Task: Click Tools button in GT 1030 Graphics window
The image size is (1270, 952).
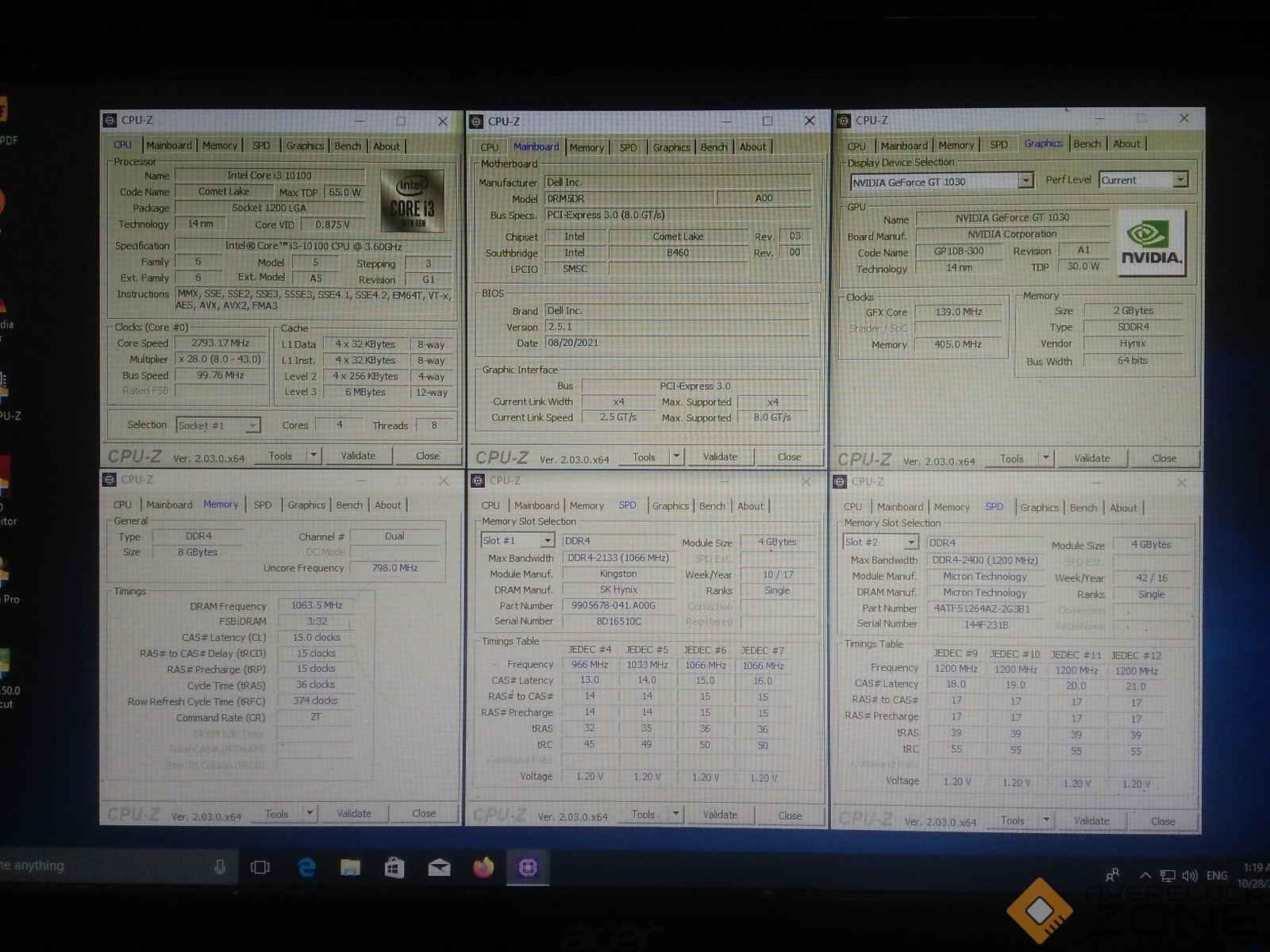Action: coord(1011,459)
